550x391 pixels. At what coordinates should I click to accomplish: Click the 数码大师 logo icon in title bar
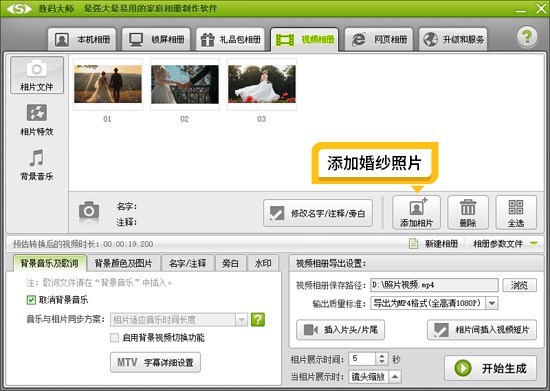19,8
